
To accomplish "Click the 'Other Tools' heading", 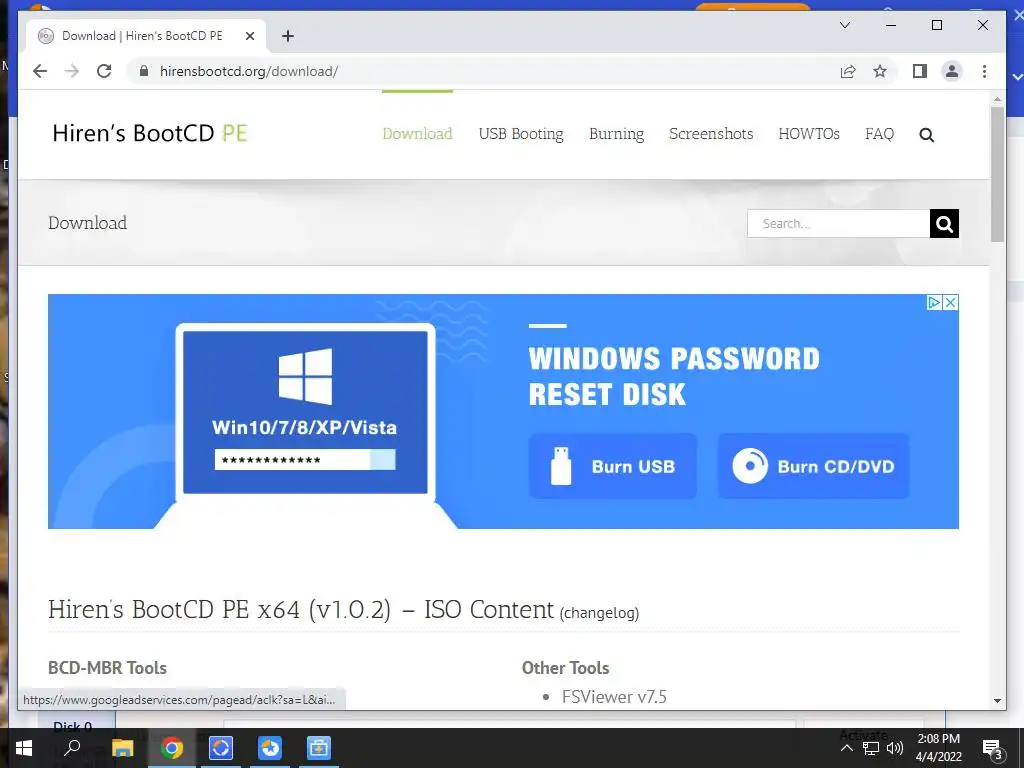I will coord(566,668).
